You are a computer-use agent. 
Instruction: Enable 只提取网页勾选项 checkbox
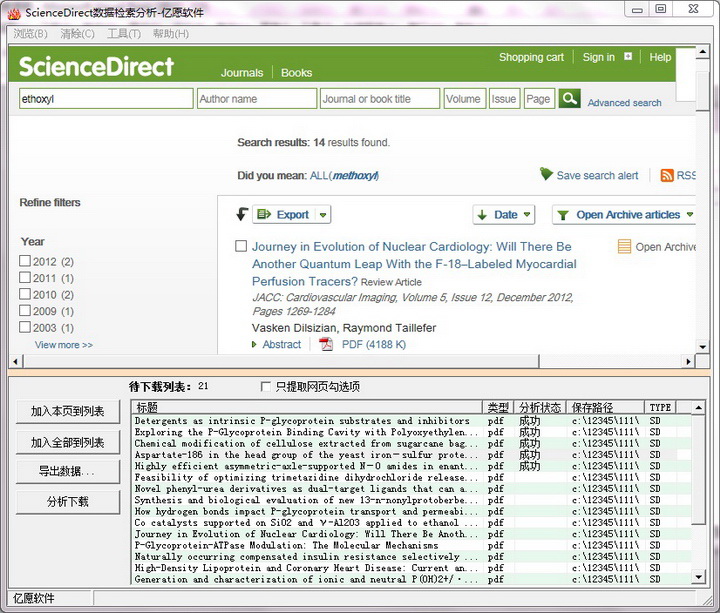pyautogui.click(x=265, y=386)
